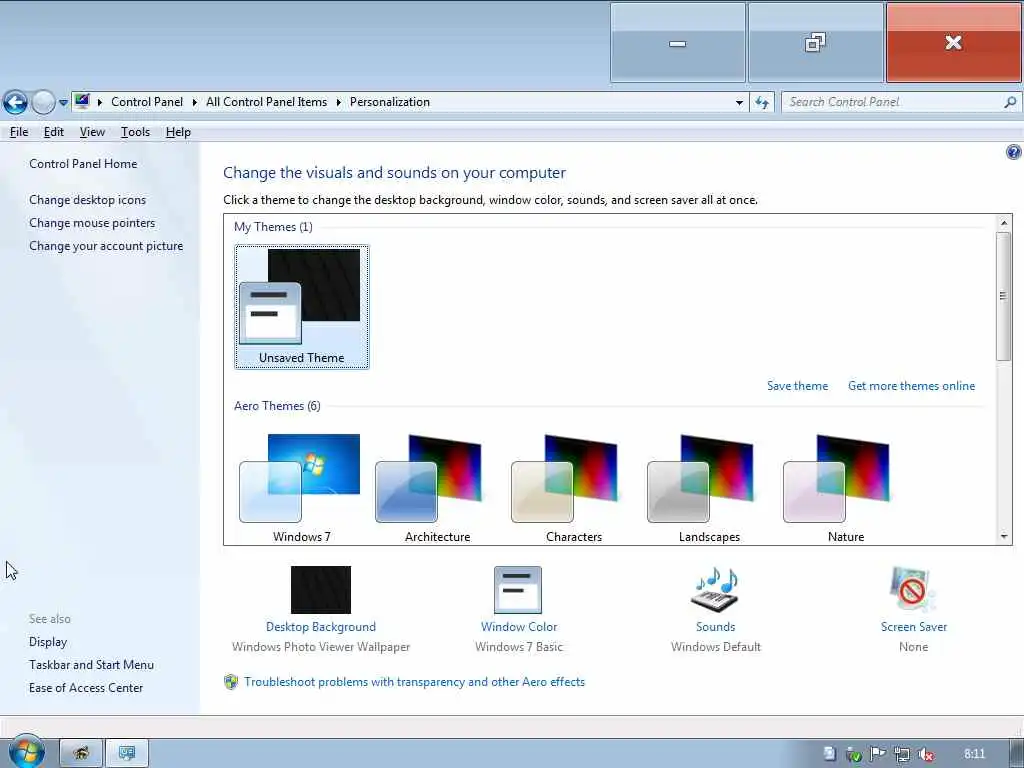This screenshot has width=1024, height=768.
Task: Apply the Landscapes theme
Action: coord(709,488)
